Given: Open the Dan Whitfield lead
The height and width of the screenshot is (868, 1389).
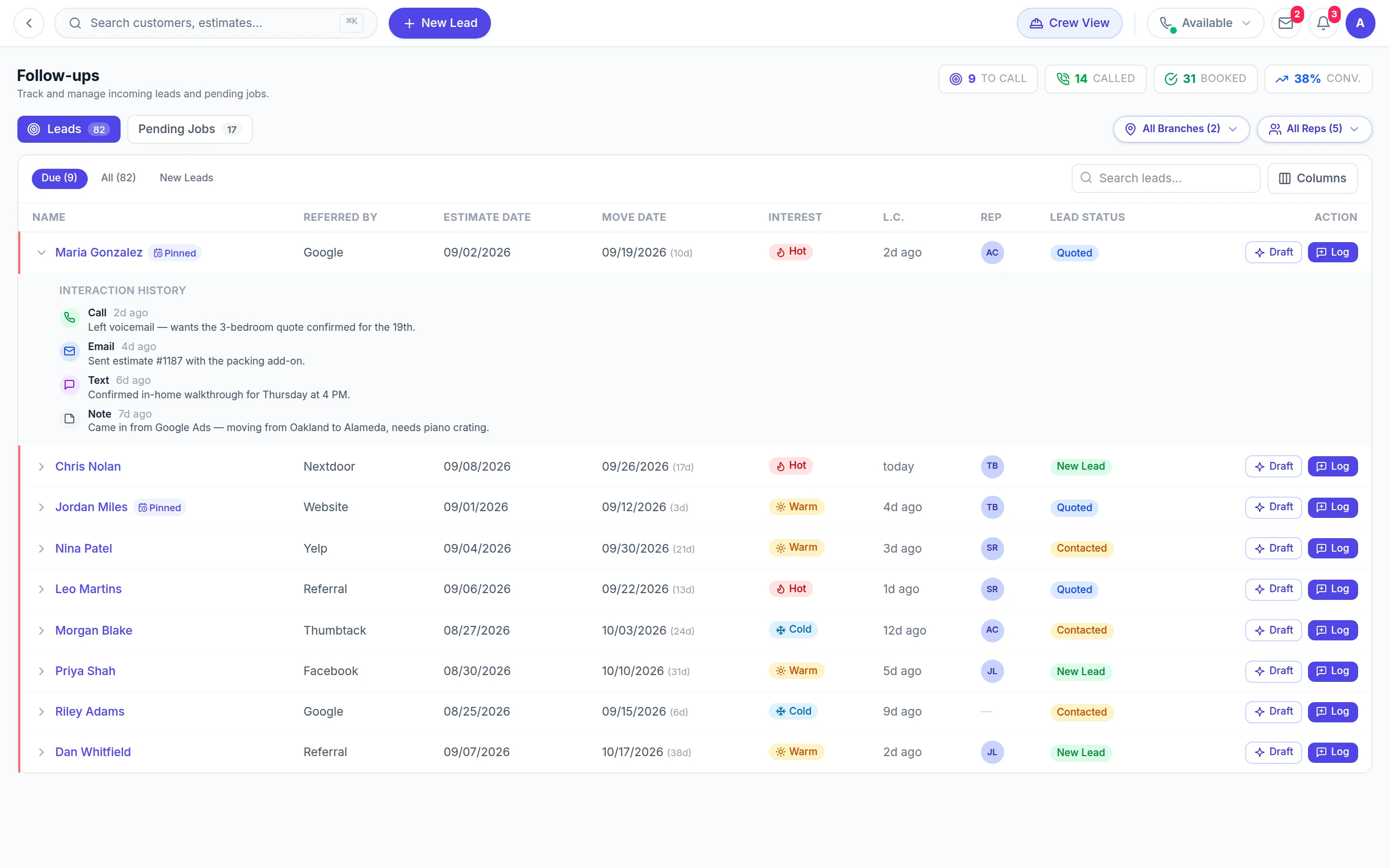Looking at the screenshot, I should point(93,752).
